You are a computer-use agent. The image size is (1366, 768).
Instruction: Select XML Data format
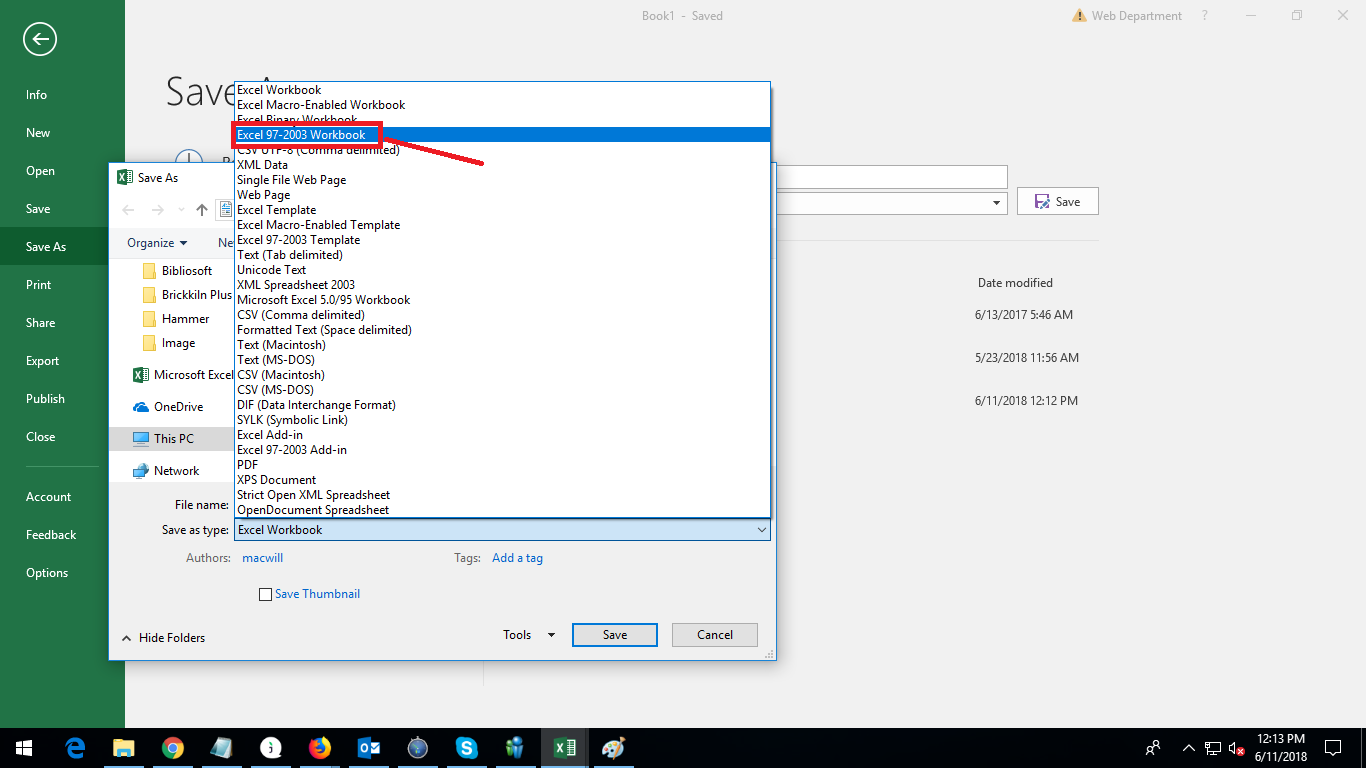click(502, 165)
